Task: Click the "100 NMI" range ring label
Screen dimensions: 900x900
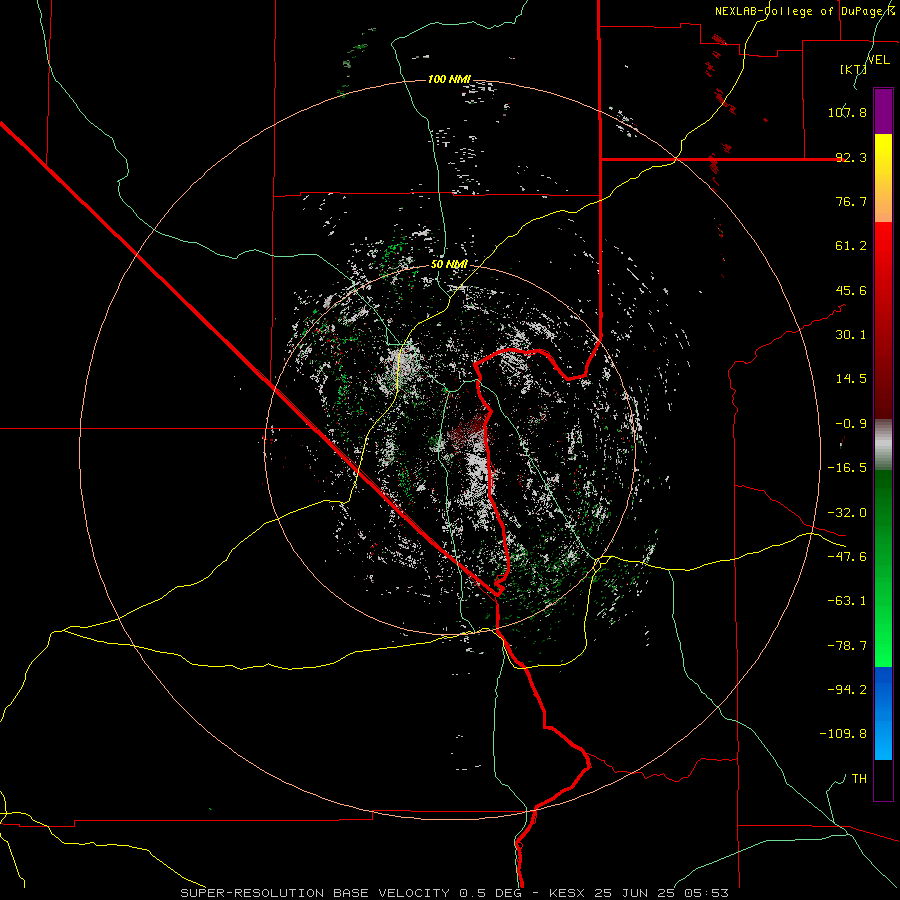Action: click(449, 79)
